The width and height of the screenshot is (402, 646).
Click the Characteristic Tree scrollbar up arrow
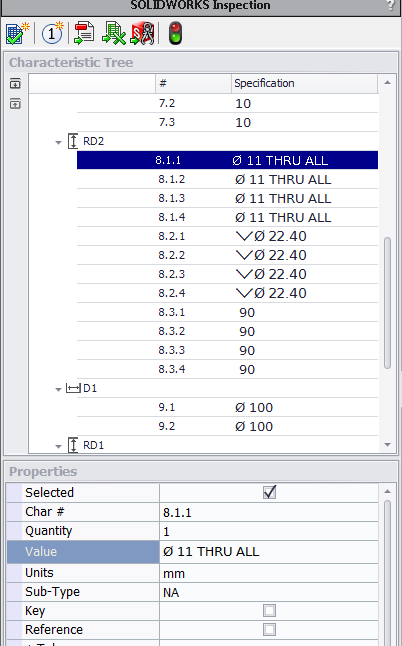click(387, 82)
